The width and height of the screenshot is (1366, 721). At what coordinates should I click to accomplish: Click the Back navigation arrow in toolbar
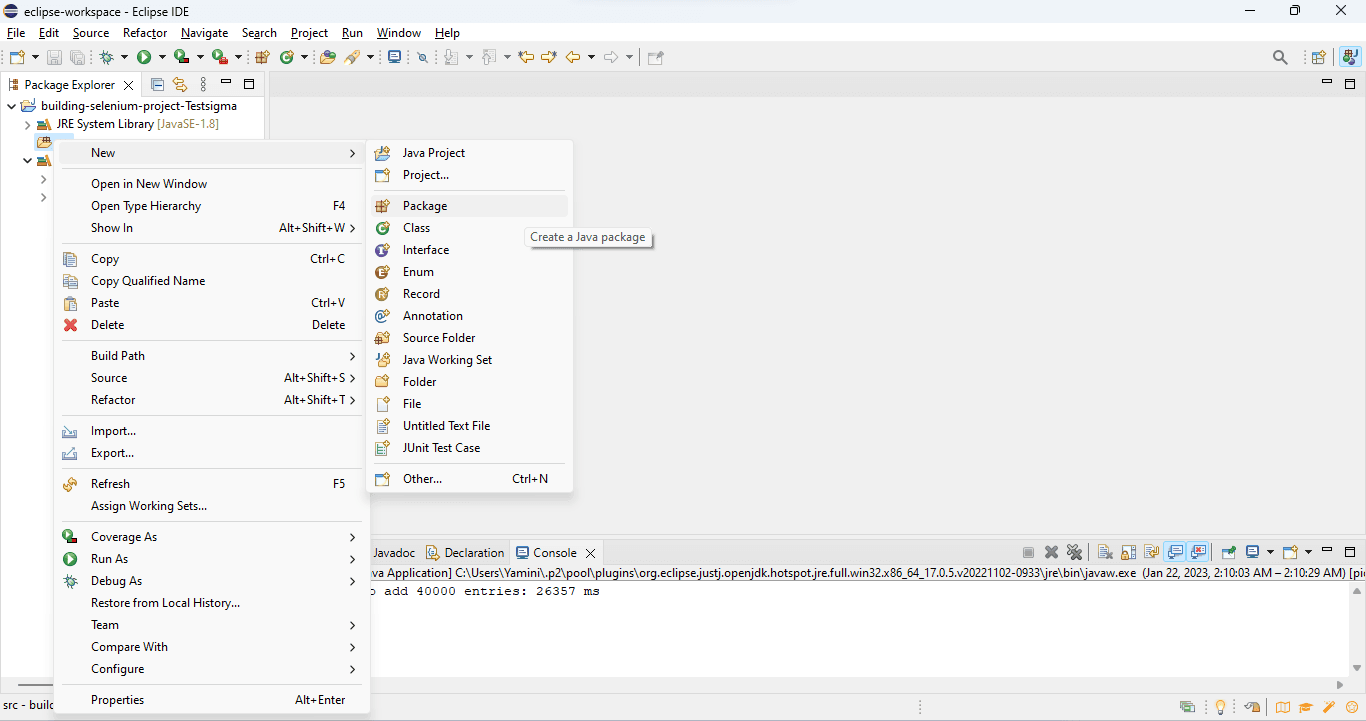coord(573,57)
